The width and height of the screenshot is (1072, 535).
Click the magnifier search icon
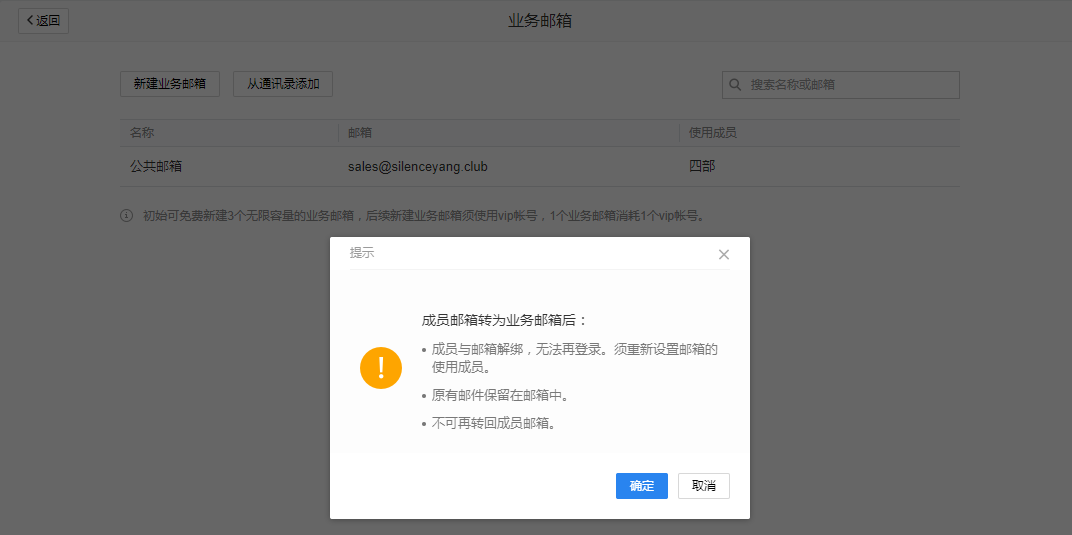[x=736, y=85]
